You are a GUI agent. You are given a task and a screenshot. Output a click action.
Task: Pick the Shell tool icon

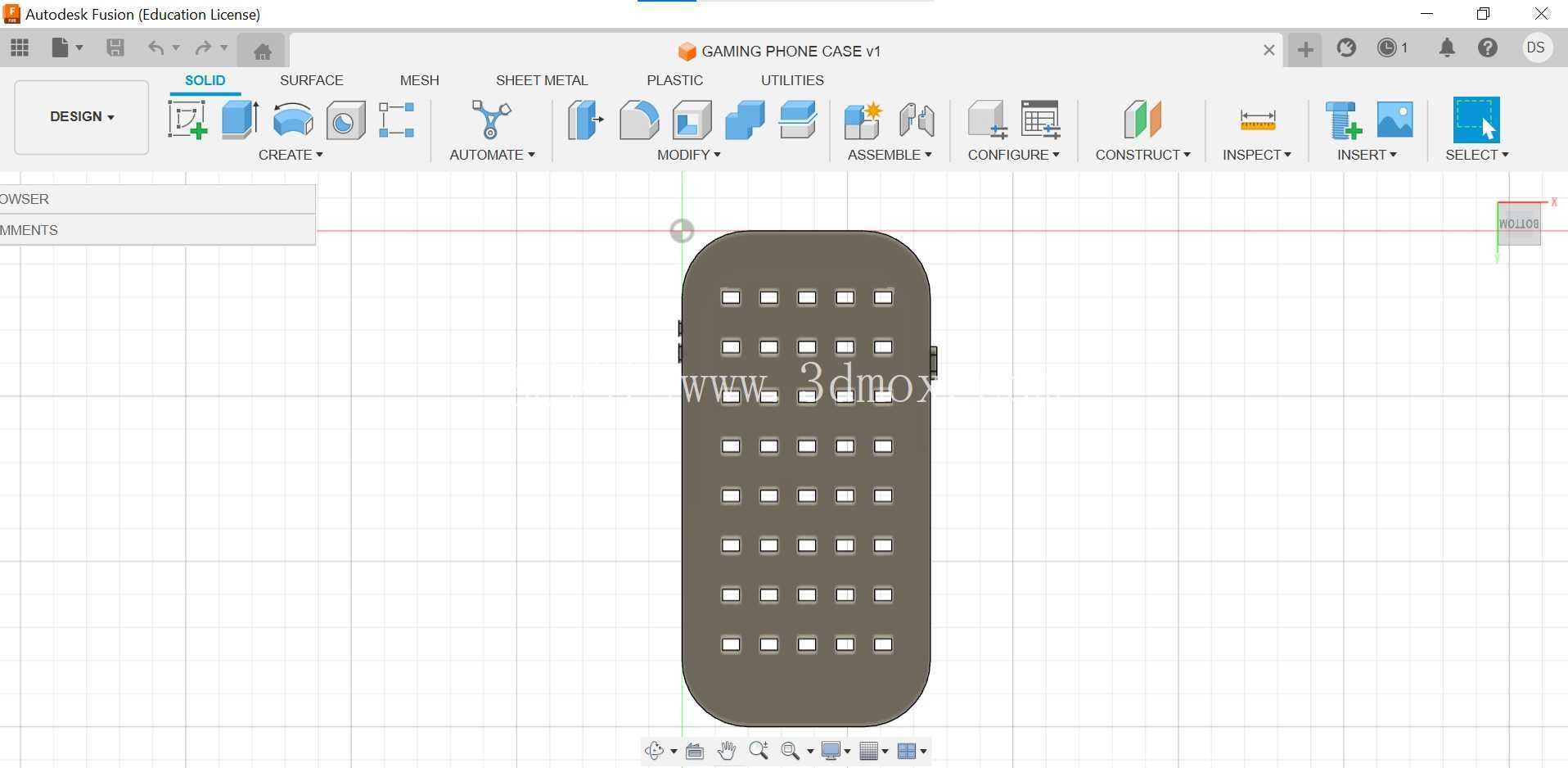click(692, 120)
